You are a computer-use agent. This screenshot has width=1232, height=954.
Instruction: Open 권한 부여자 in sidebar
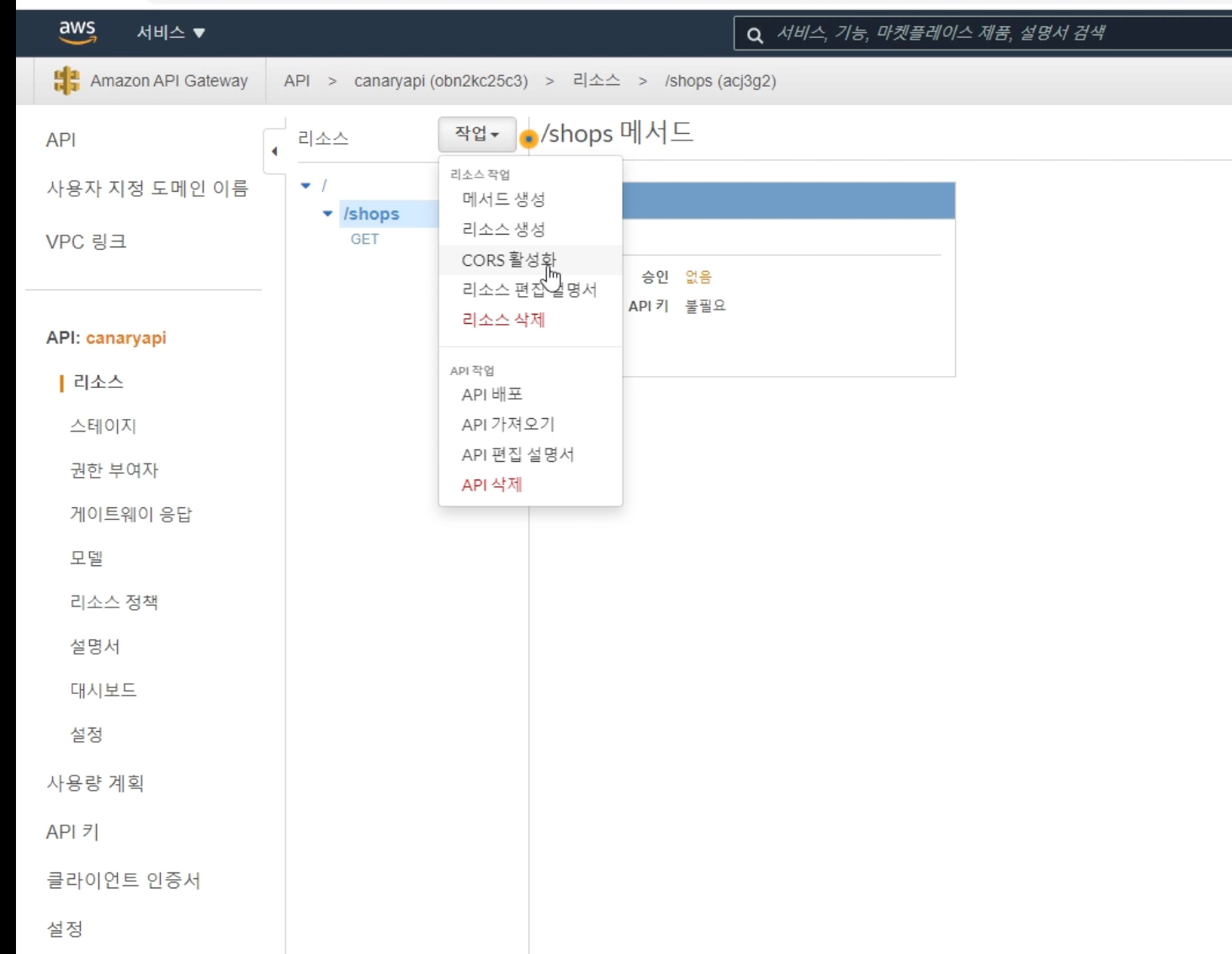[x=114, y=470]
